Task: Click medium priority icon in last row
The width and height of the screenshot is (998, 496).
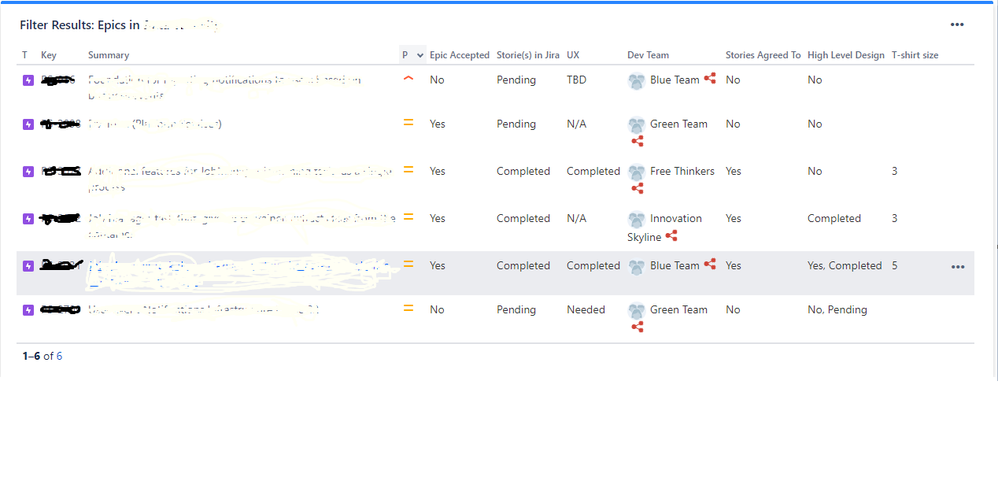Action: (408, 309)
